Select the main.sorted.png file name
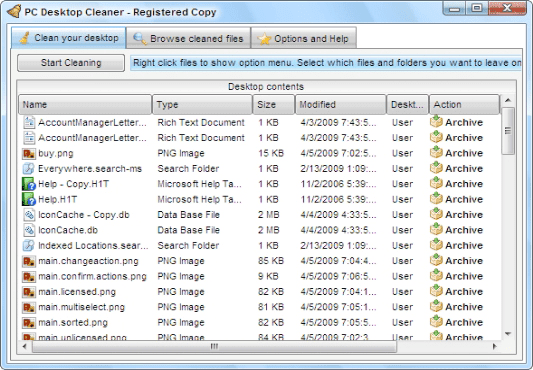The height and width of the screenshot is (370, 533). pyautogui.click(x=73, y=322)
